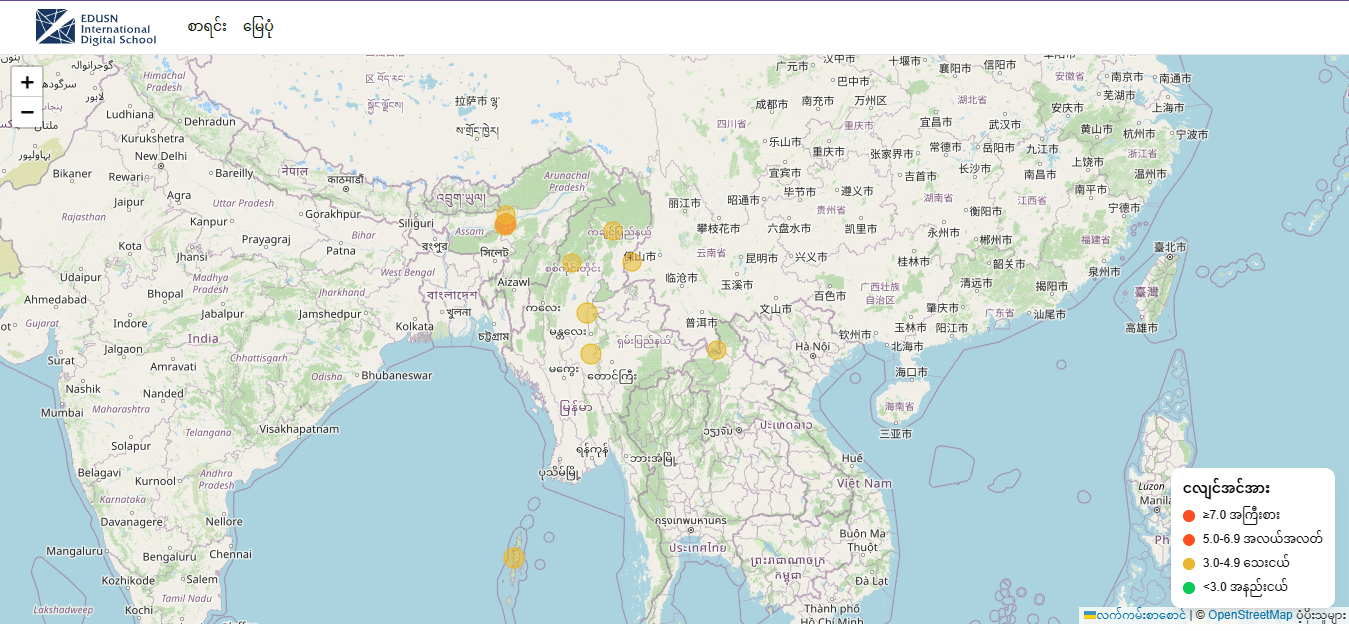Open the စာရင်း list page
Viewport: 1349px width, 631px height.
tap(207, 27)
